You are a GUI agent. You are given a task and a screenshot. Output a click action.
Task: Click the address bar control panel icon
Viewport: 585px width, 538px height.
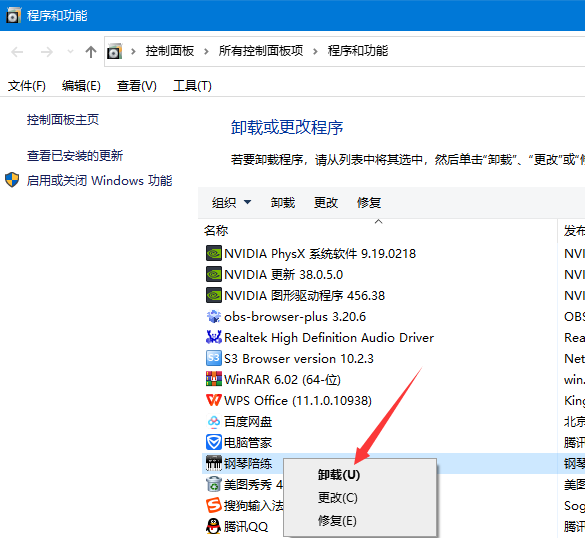point(115,51)
